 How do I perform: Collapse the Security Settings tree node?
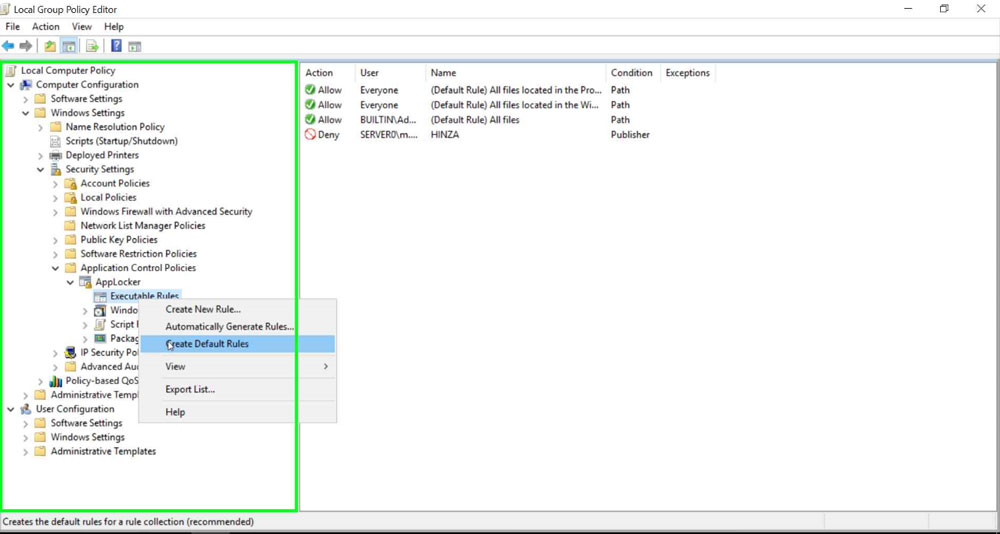click(41, 170)
